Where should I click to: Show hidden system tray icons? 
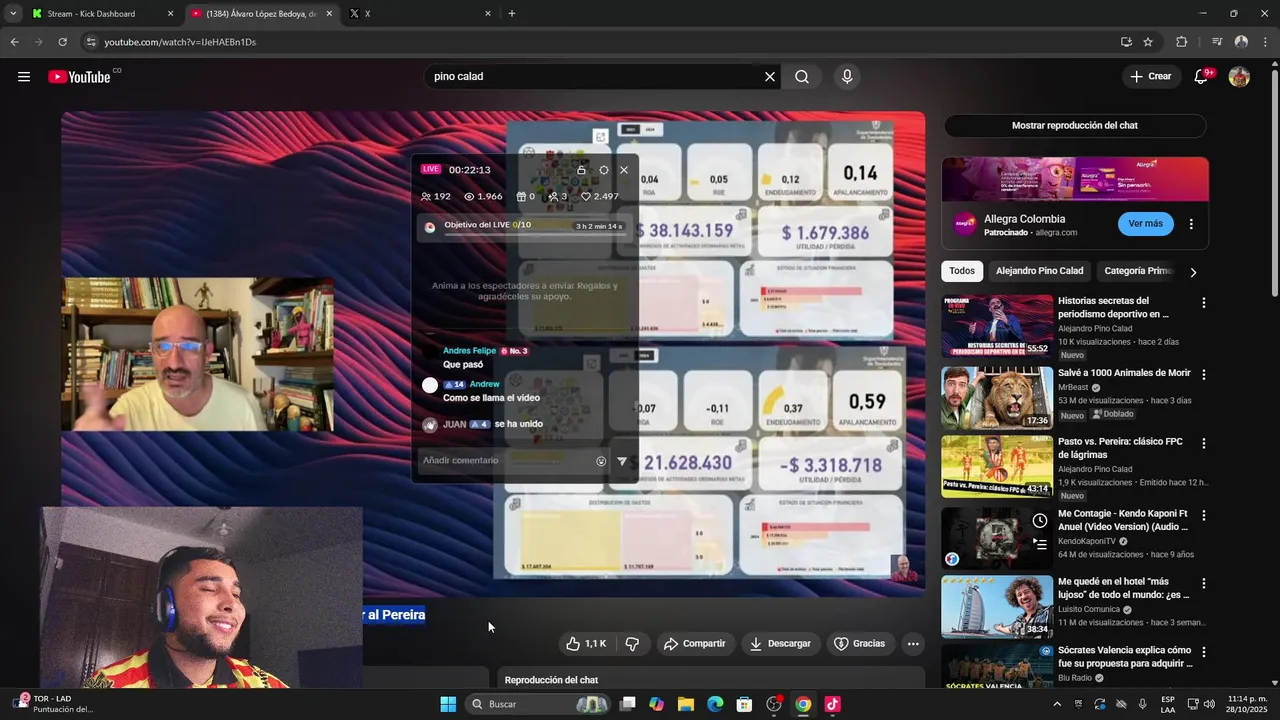coord(1057,704)
